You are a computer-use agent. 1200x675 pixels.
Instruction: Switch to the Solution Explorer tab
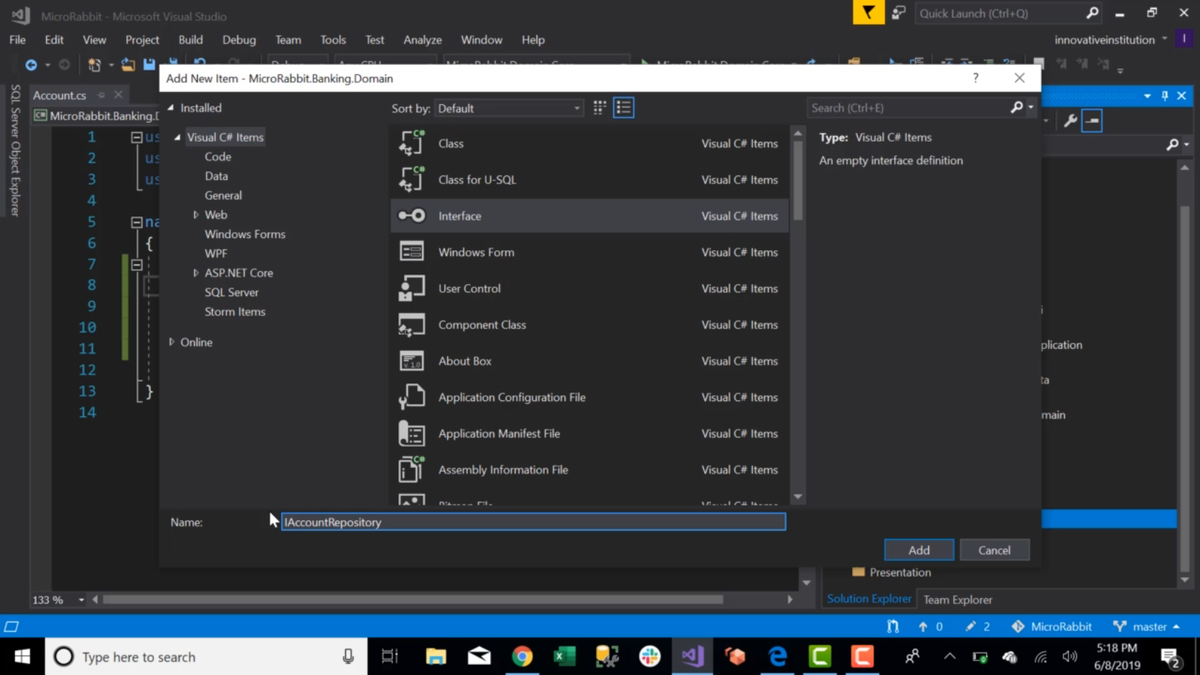pyautogui.click(x=869, y=599)
